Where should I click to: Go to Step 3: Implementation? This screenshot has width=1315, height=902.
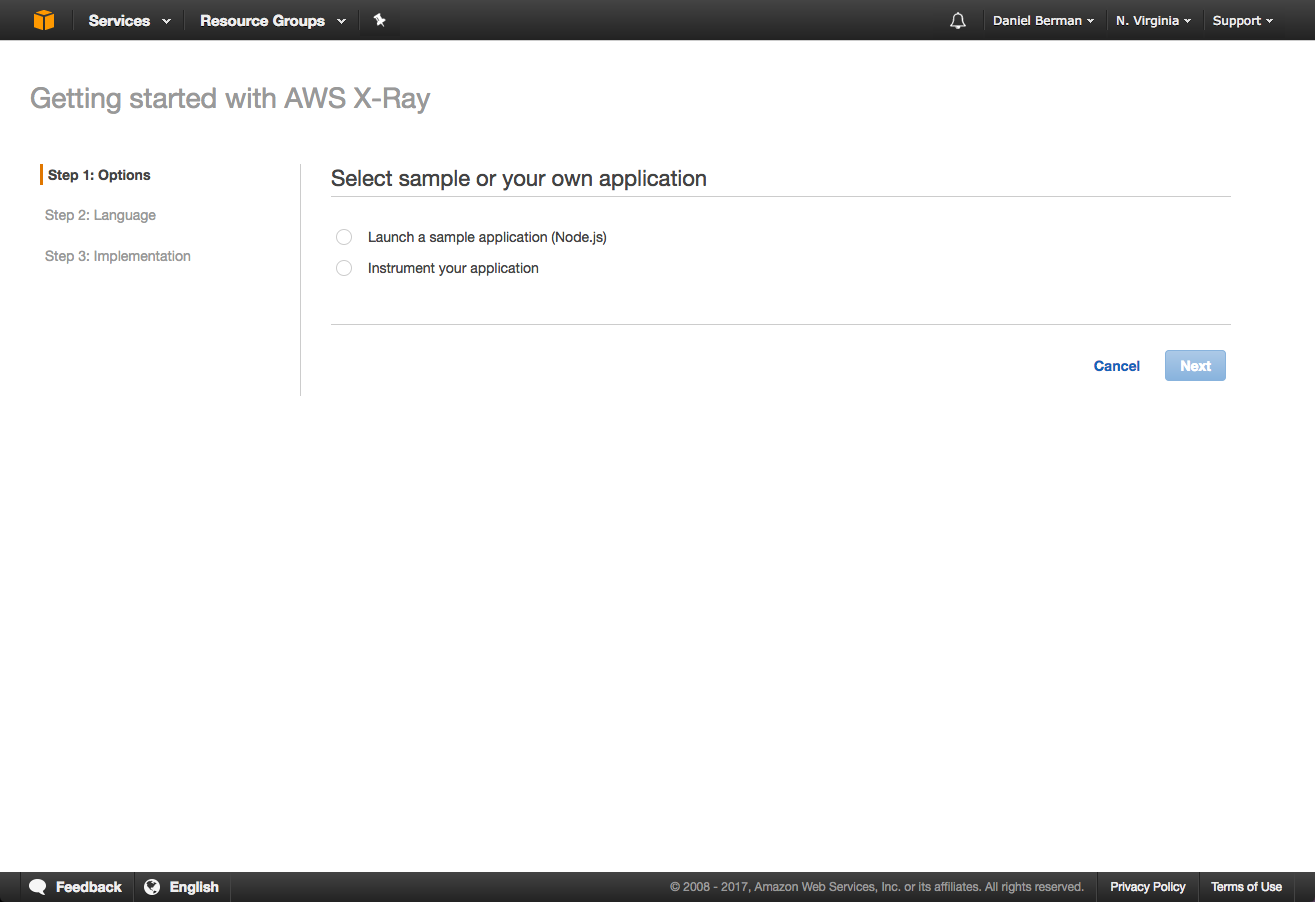click(x=118, y=256)
